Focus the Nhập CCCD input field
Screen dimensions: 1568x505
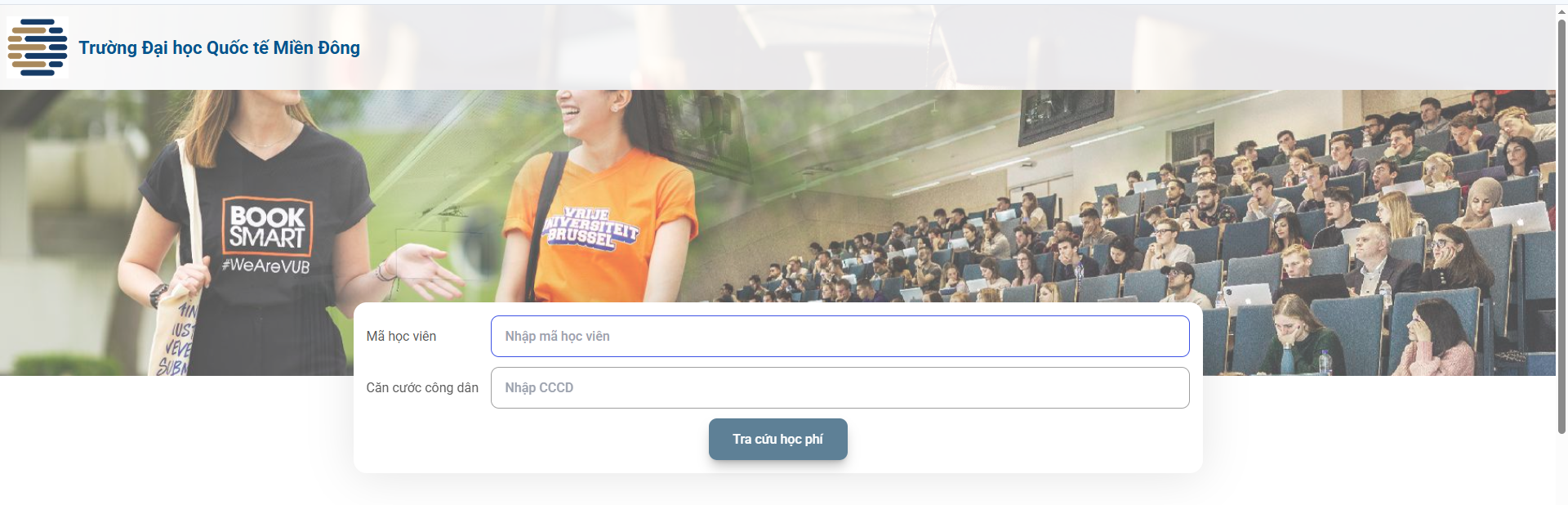840,387
